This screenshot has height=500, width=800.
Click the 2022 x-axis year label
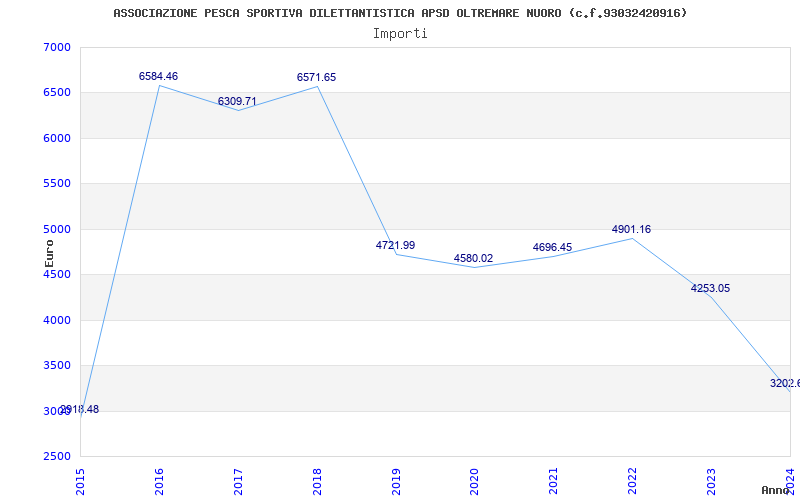point(633,481)
